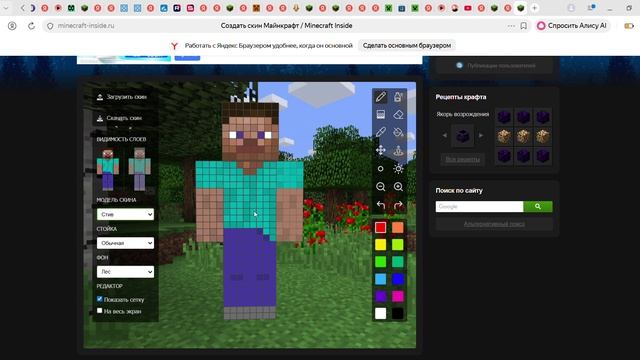Viewport: 640px width, 360px height.
Task: Bookmark the page via address bar icon
Action: pos(524,26)
